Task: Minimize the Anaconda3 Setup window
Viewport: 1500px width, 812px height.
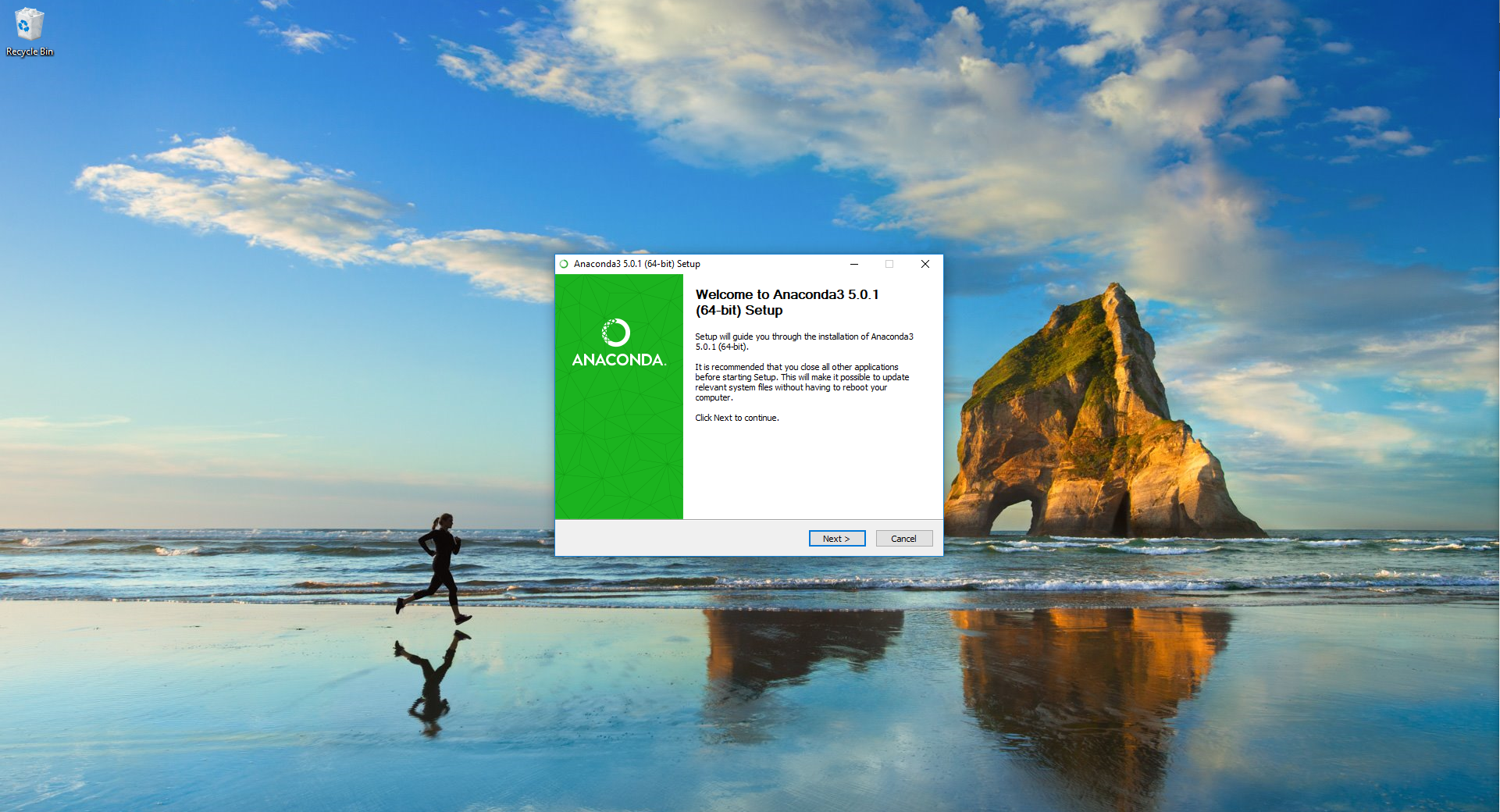Action: [853, 264]
